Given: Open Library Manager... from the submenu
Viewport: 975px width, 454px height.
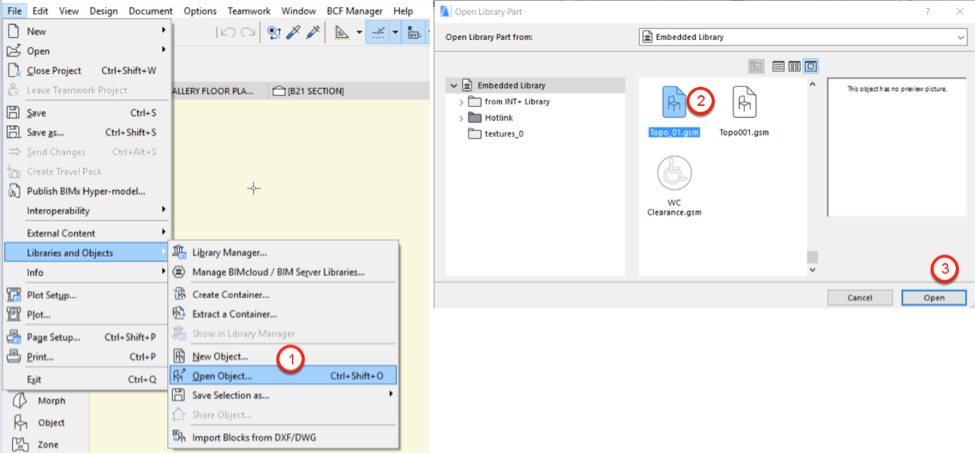Looking at the screenshot, I should [283, 252].
